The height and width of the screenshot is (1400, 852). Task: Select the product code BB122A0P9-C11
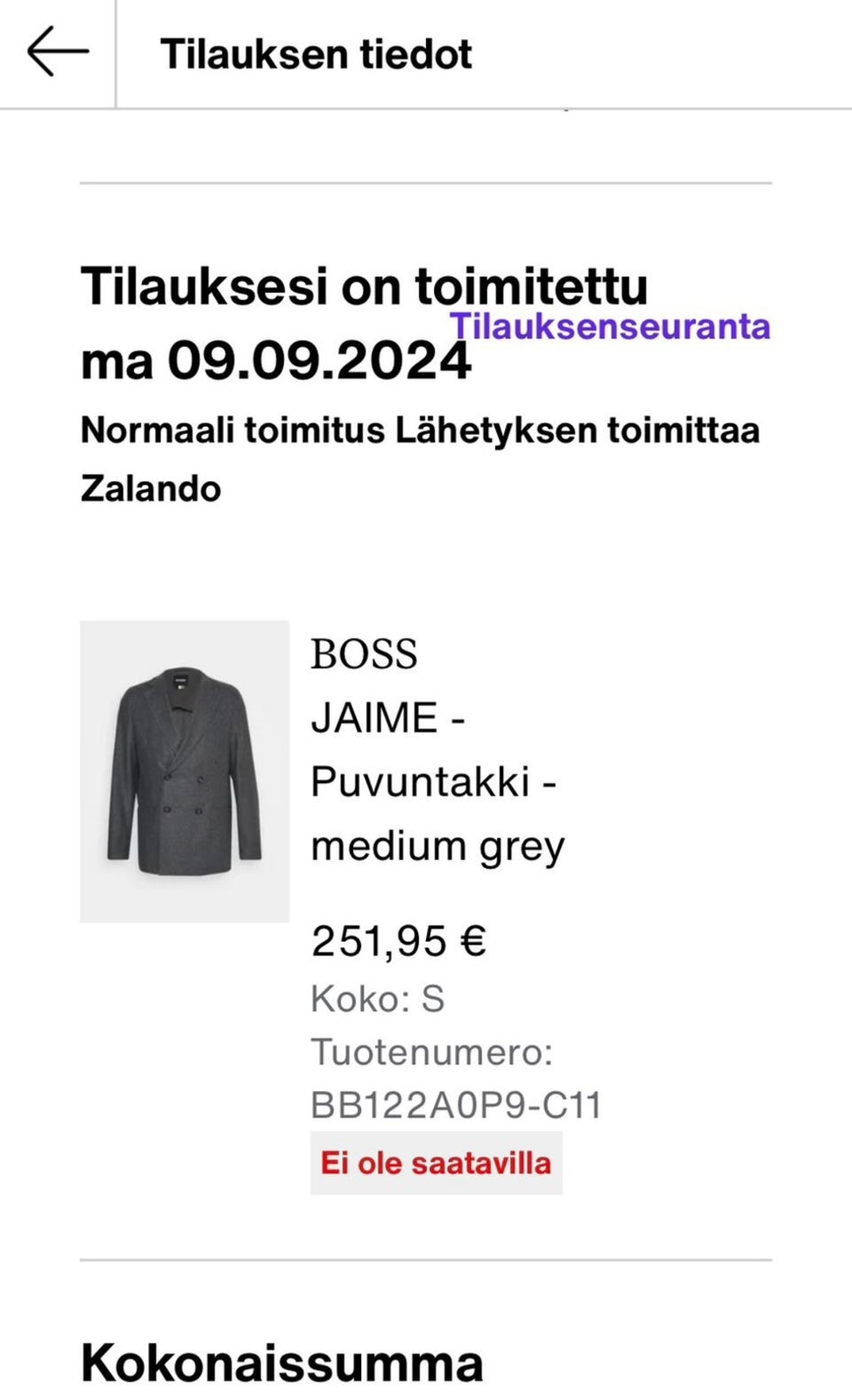pos(456,1105)
